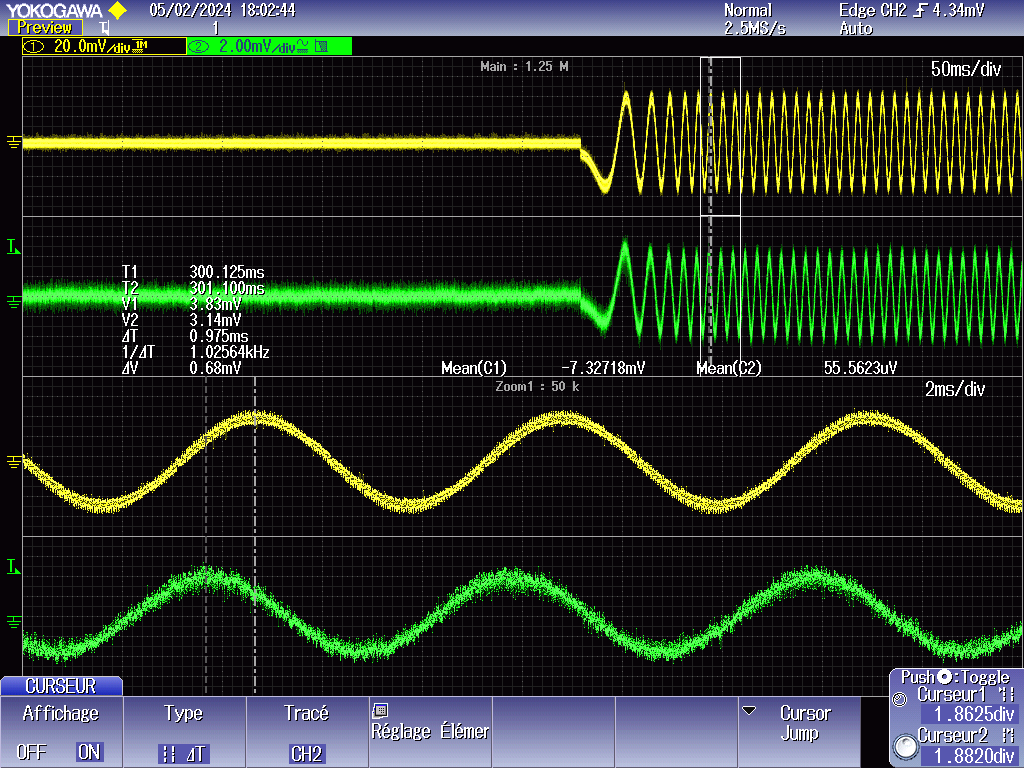
Task: Expand the Cursor Jump menu arrow
Action: click(x=748, y=711)
